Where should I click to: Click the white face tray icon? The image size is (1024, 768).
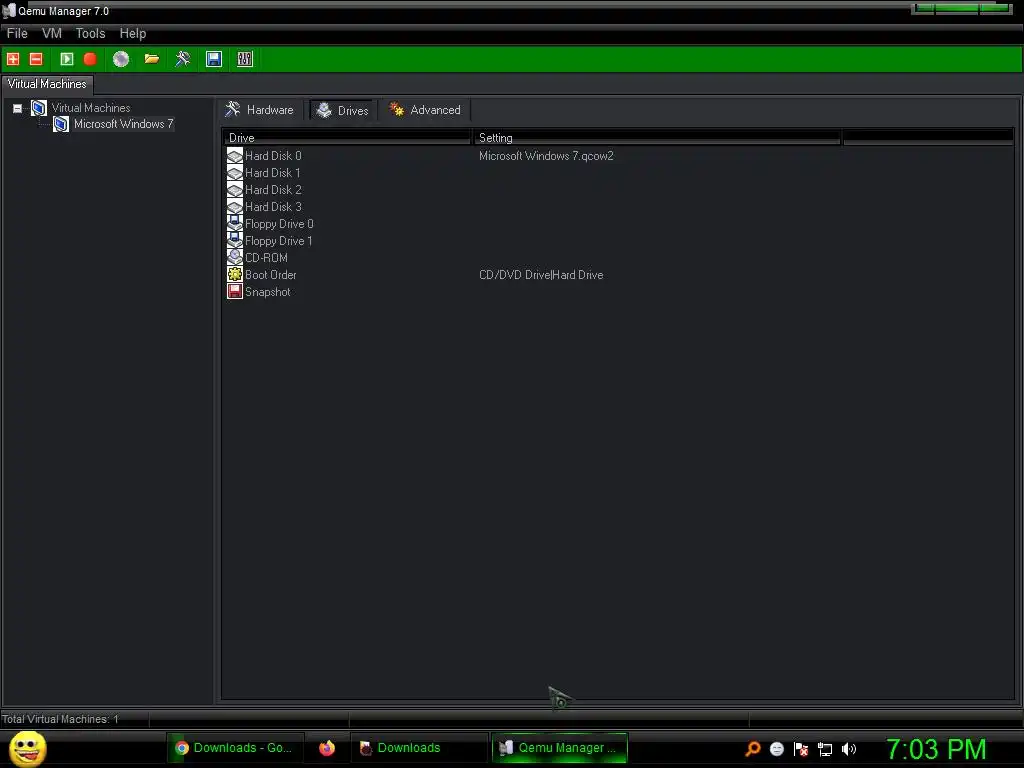776,749
